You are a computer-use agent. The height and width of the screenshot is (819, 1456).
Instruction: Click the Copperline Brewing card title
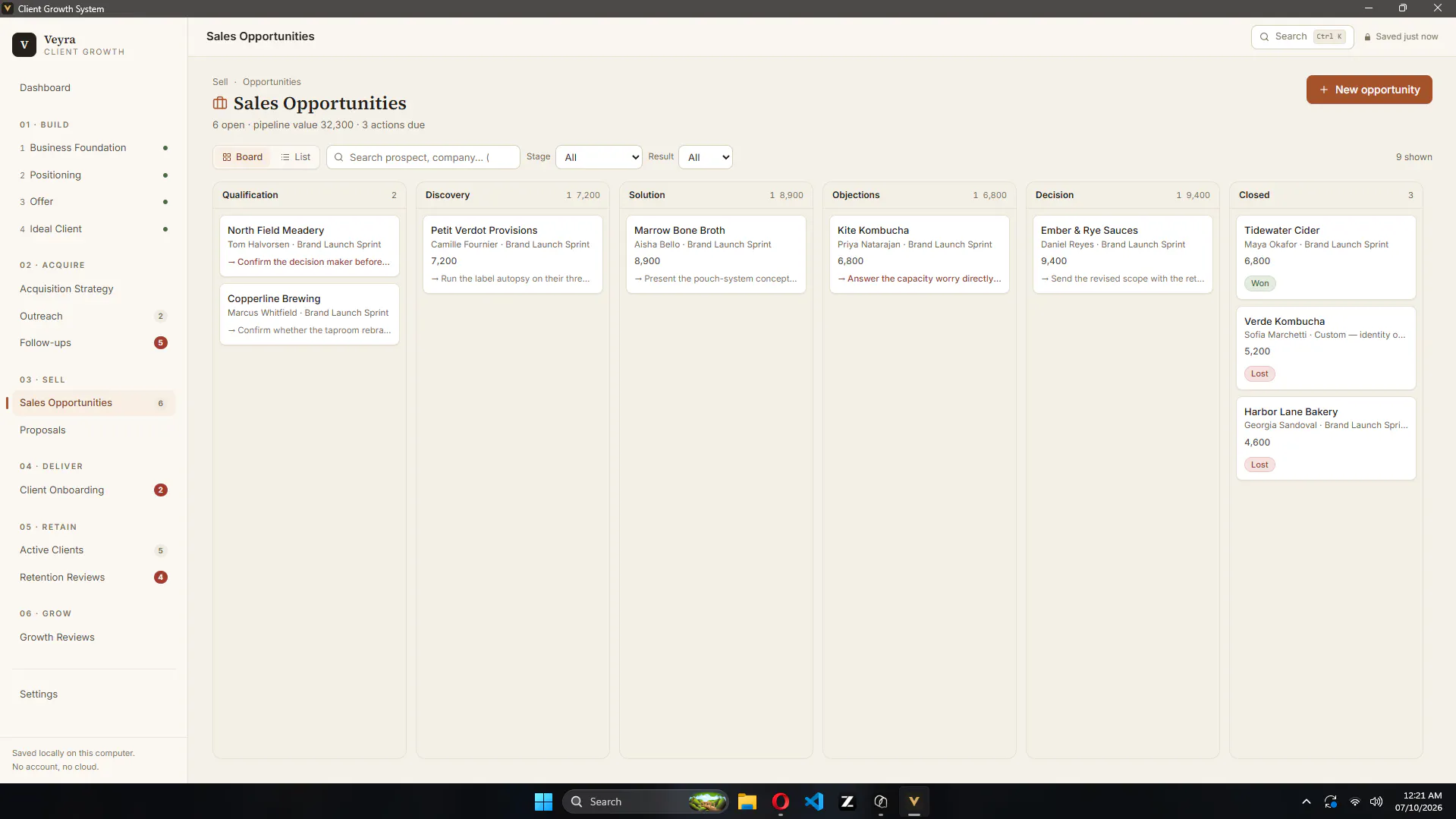coord(274,299)
